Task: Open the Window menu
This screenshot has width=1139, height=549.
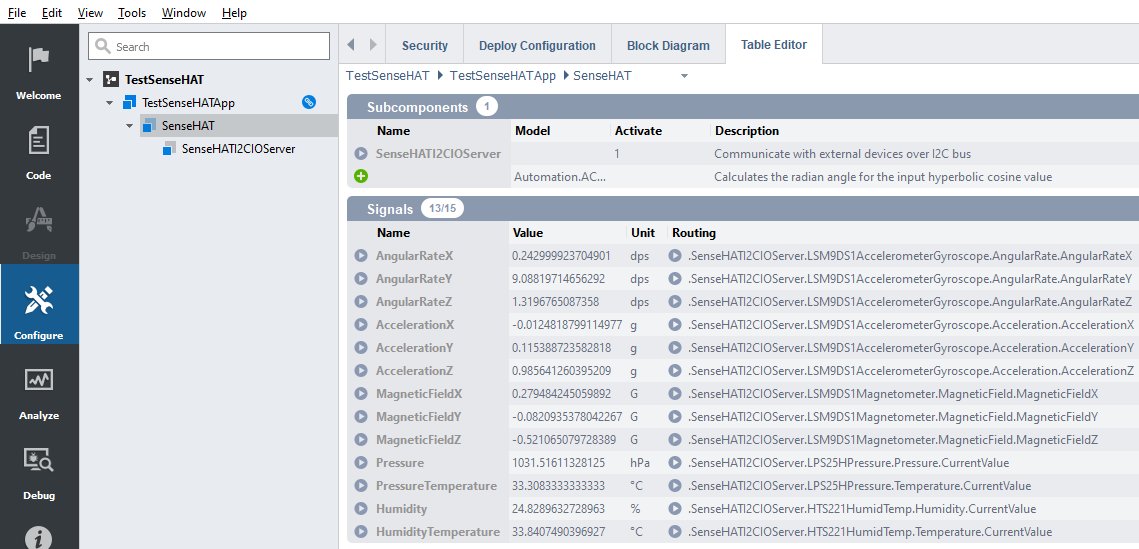Action: 184,12
